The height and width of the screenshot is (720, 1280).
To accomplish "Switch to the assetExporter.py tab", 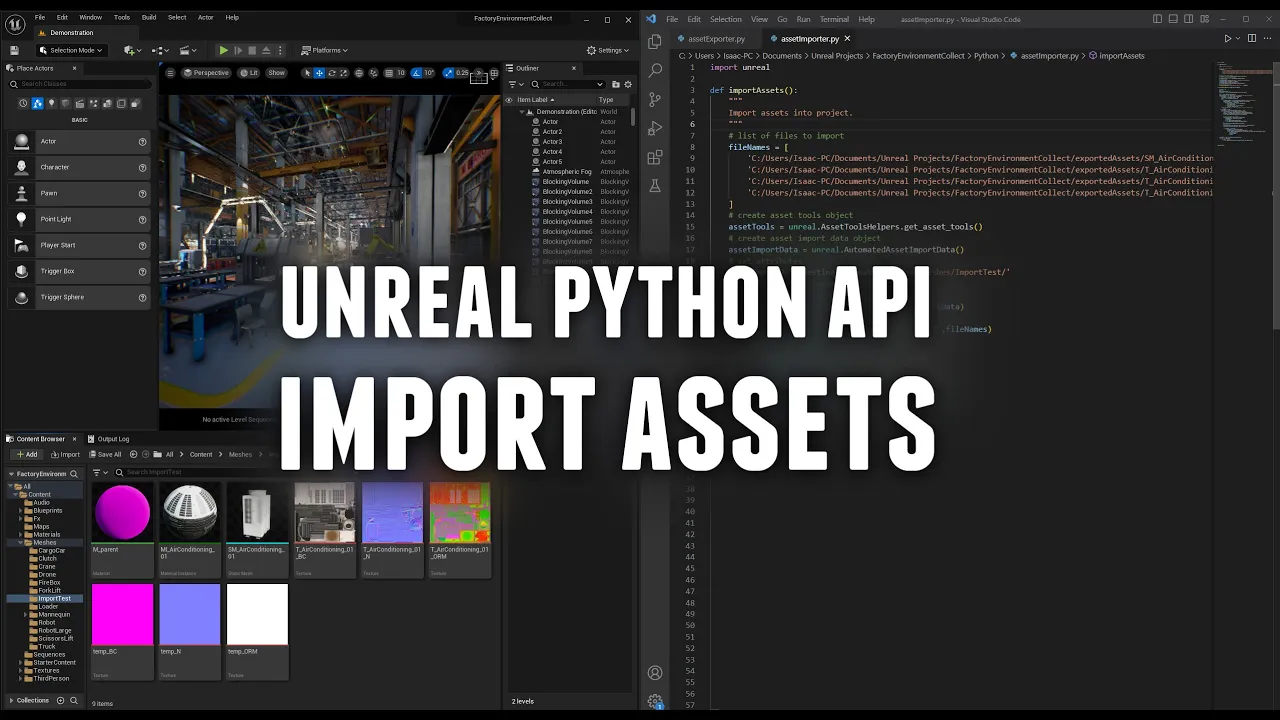I will click(717, 39).
